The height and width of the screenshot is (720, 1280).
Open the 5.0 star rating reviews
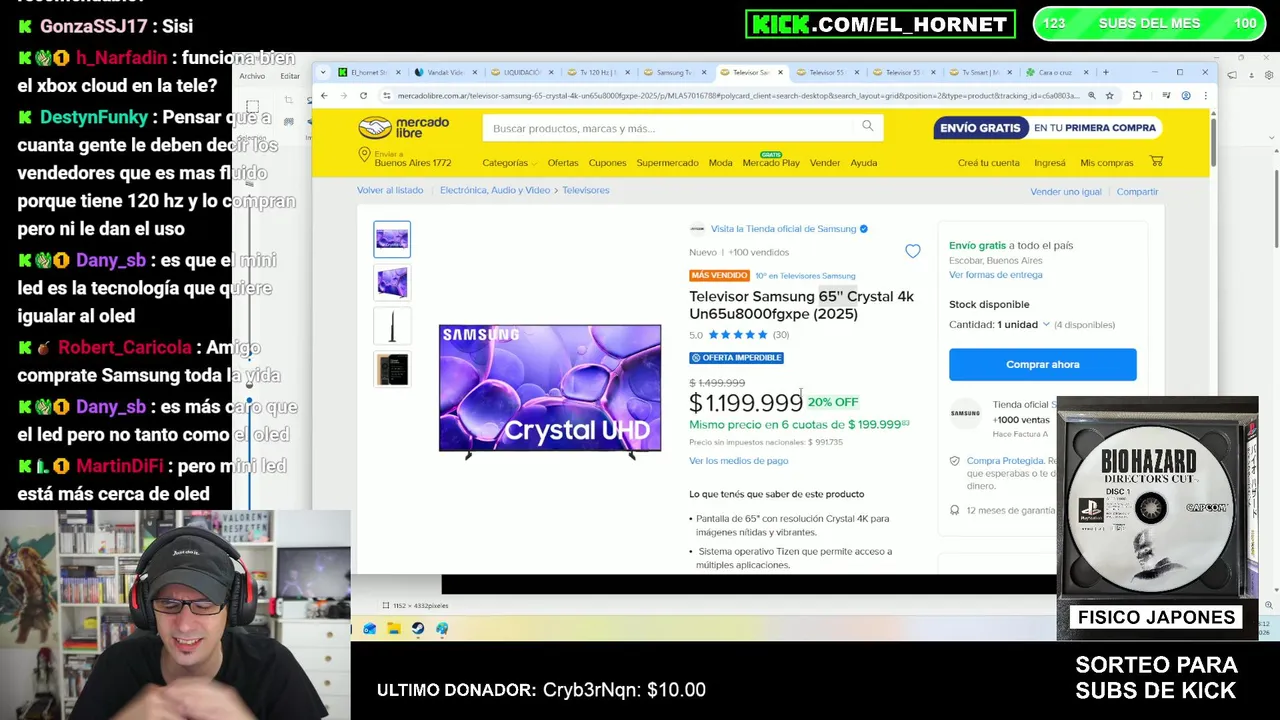pos(739,335)
